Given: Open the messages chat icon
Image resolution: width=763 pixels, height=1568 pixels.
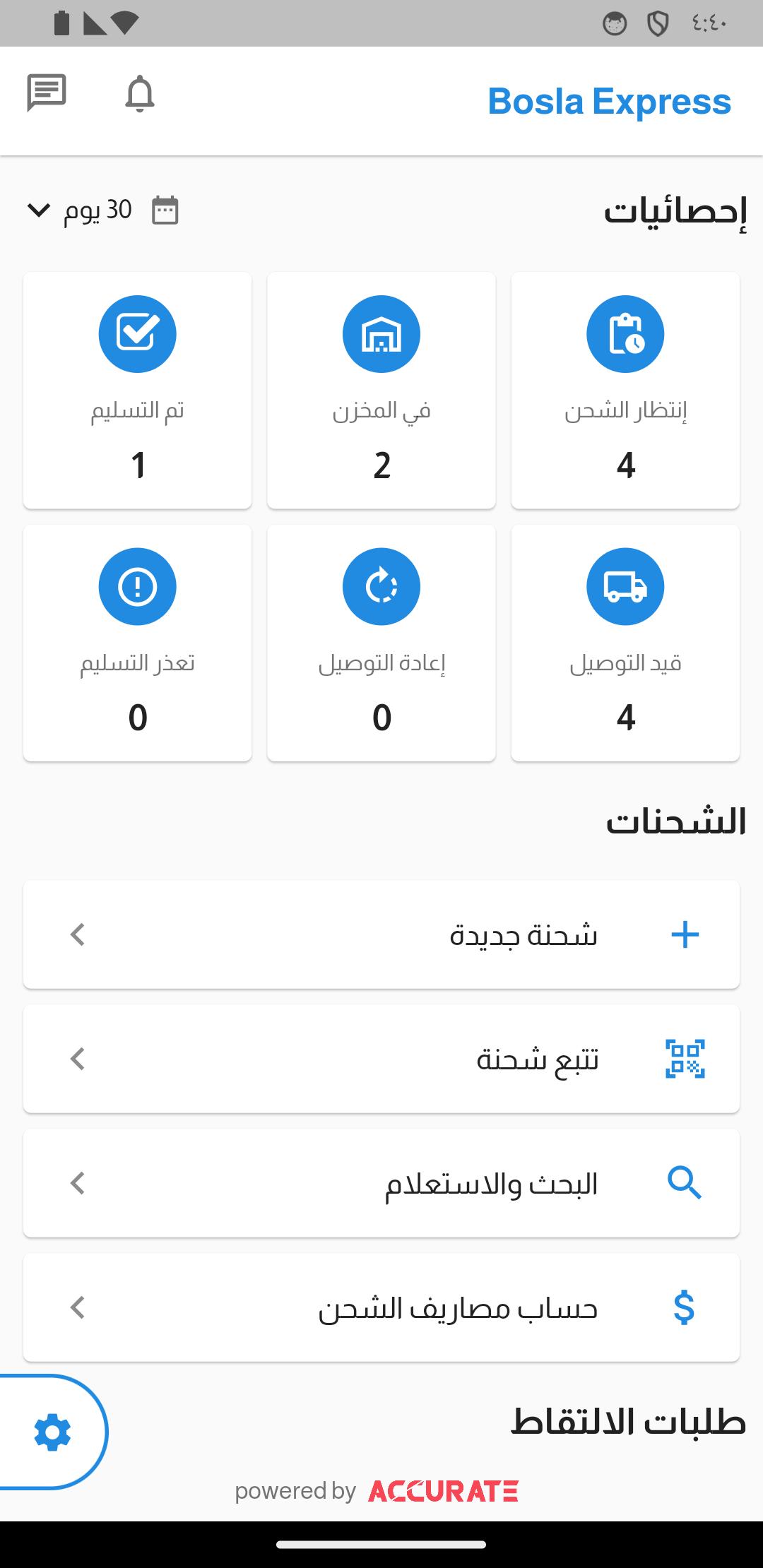Looking at the screenshot, I should coord(47,93).
